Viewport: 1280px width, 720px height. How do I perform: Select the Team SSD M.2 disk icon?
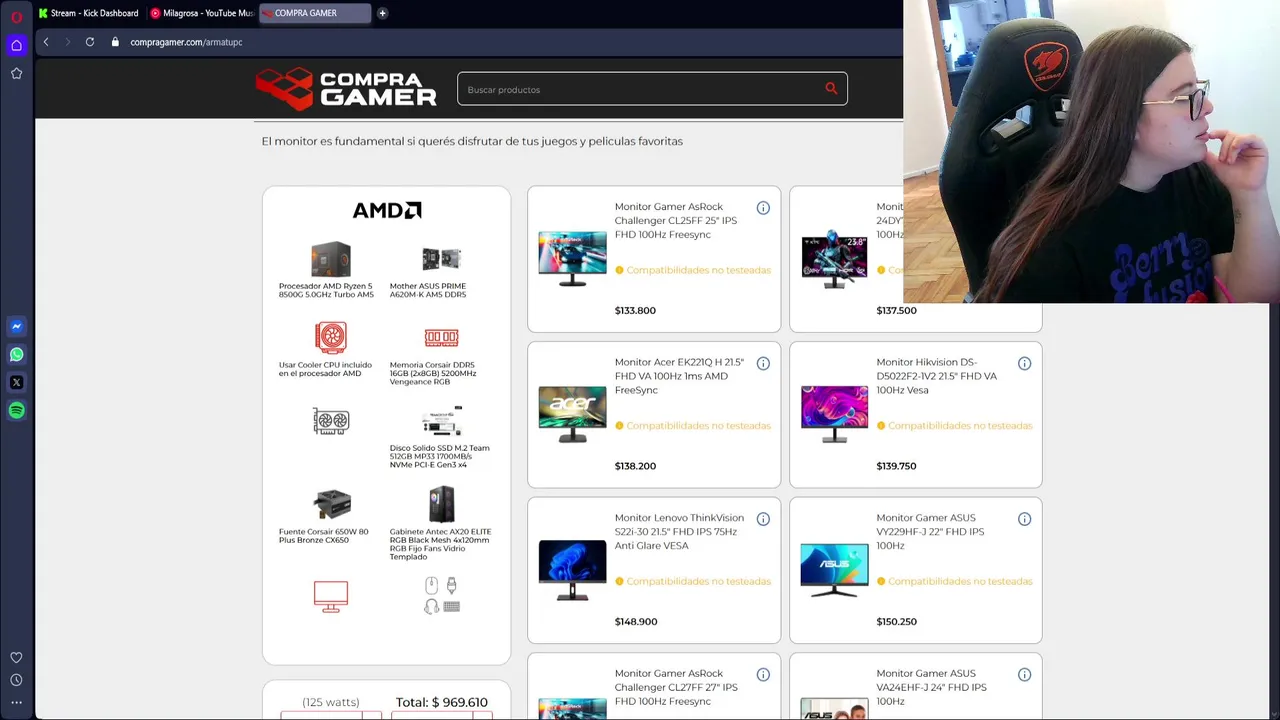click(441, 422)
